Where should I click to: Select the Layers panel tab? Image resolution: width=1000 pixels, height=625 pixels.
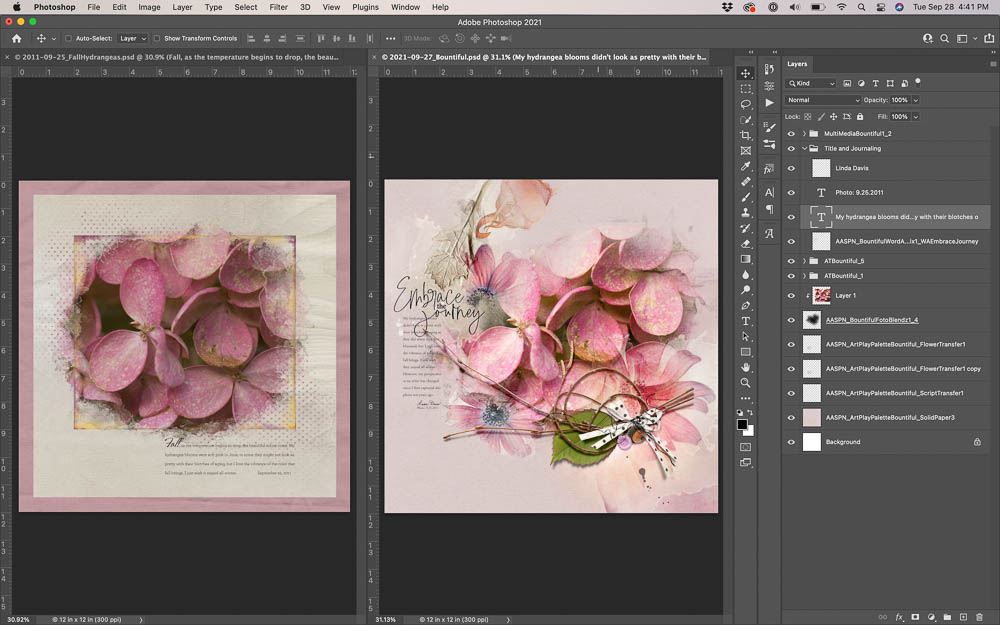point(797,64)
